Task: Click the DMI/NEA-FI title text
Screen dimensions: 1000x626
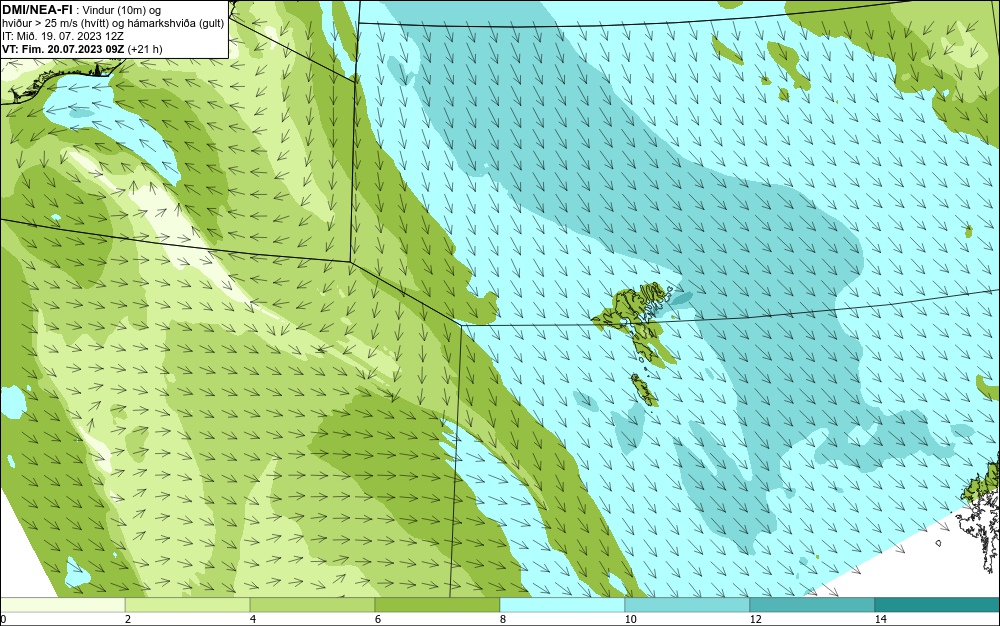Action: (37, 10)
